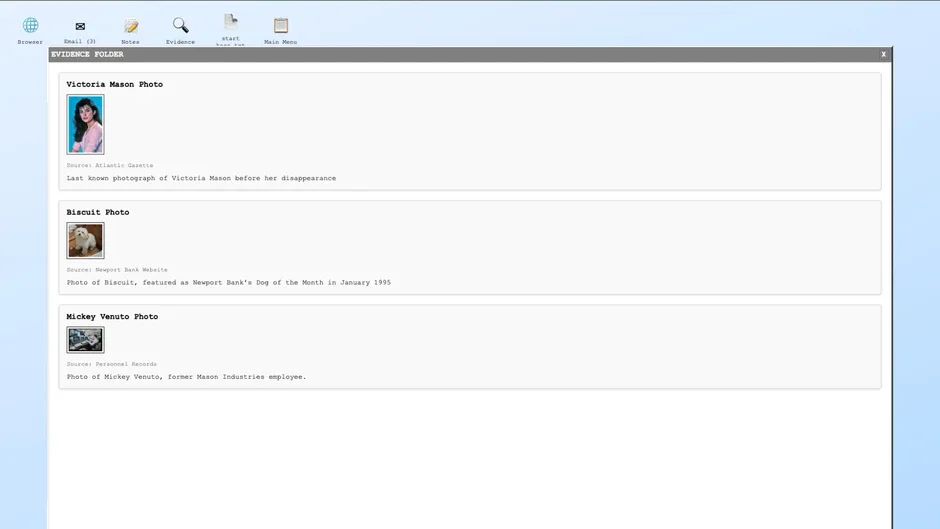
Task: Click the EVIDENCE FOLDER title bar text
Action: pyautogui.click(x=88, y=54)
